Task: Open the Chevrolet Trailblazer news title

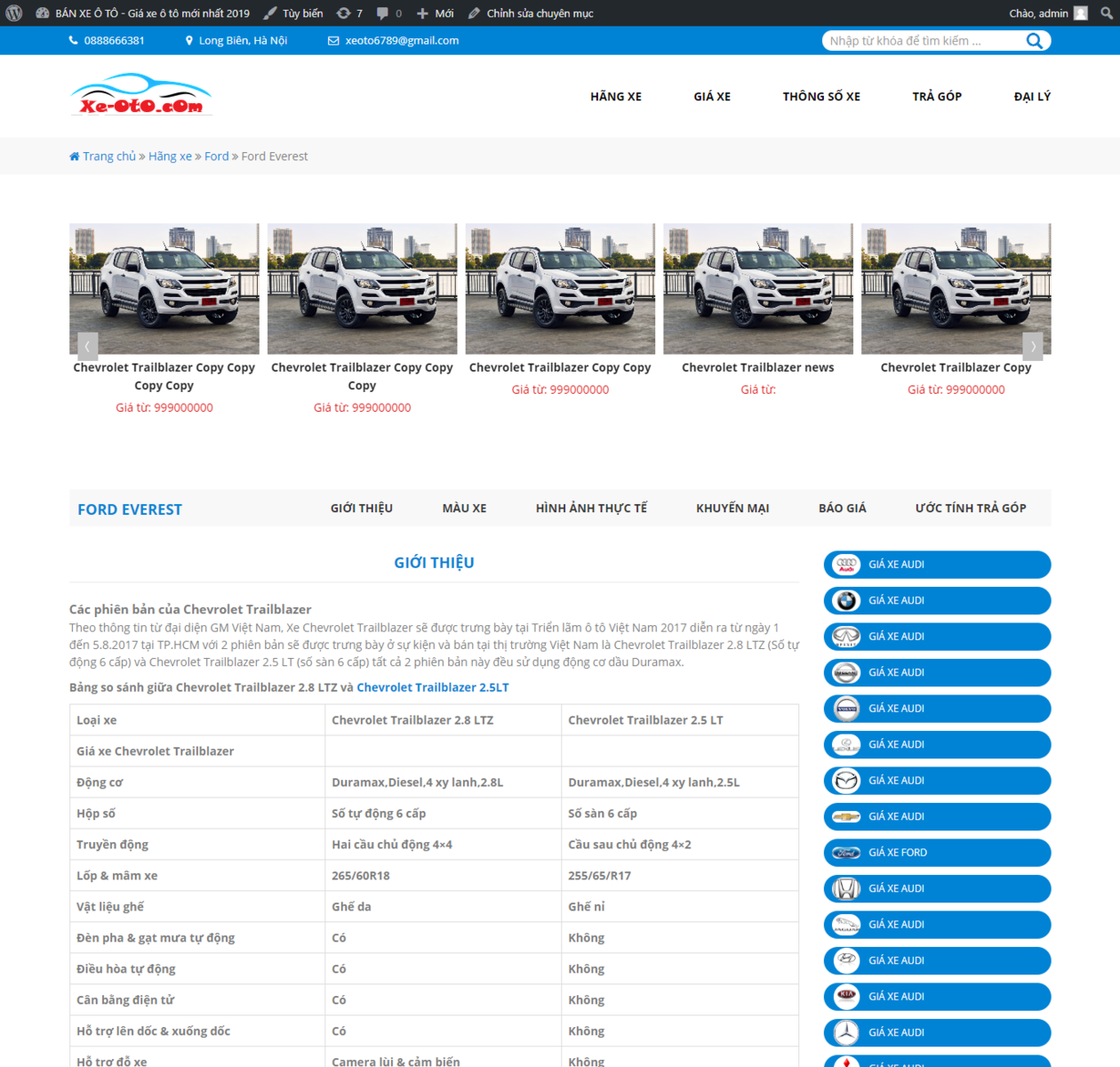Action: pos(758,367)
